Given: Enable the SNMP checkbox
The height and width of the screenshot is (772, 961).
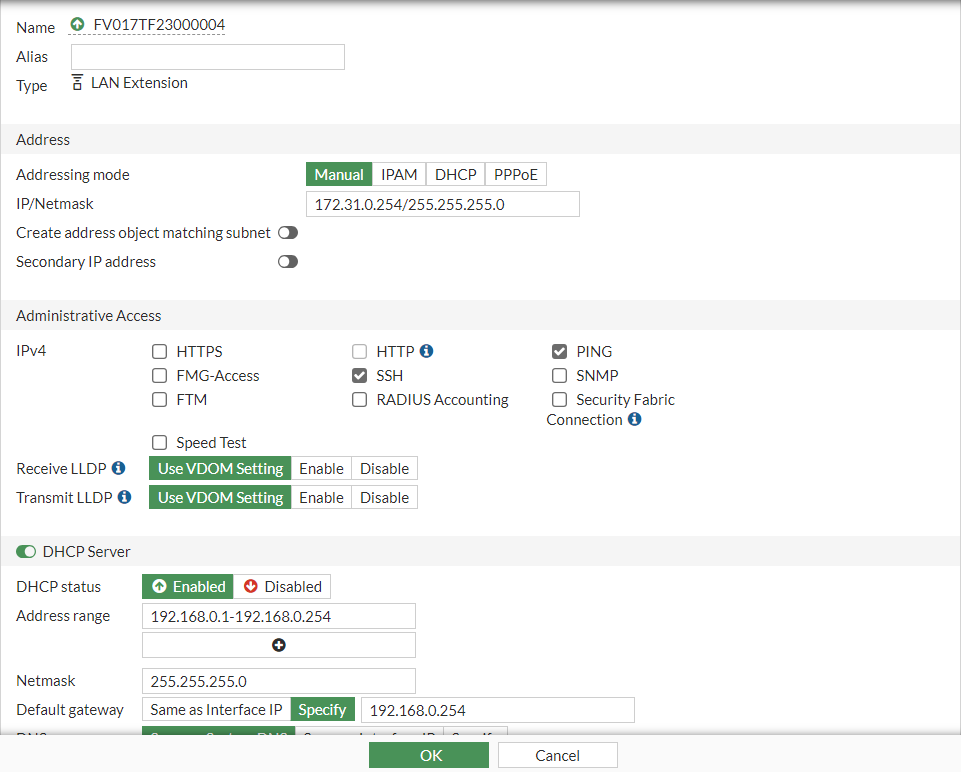Looking at the screenshot, I should (560, 376).
